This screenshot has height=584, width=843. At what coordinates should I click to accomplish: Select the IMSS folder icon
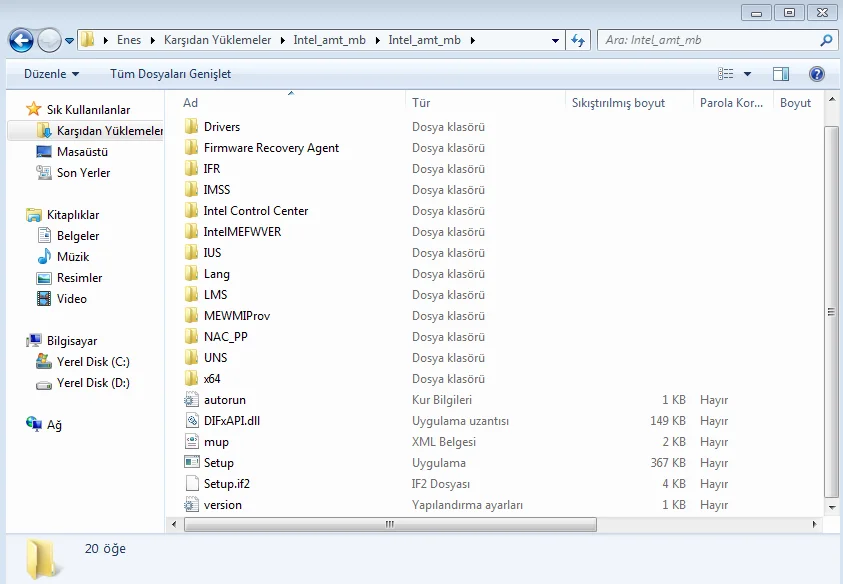[x=191, y=189]
